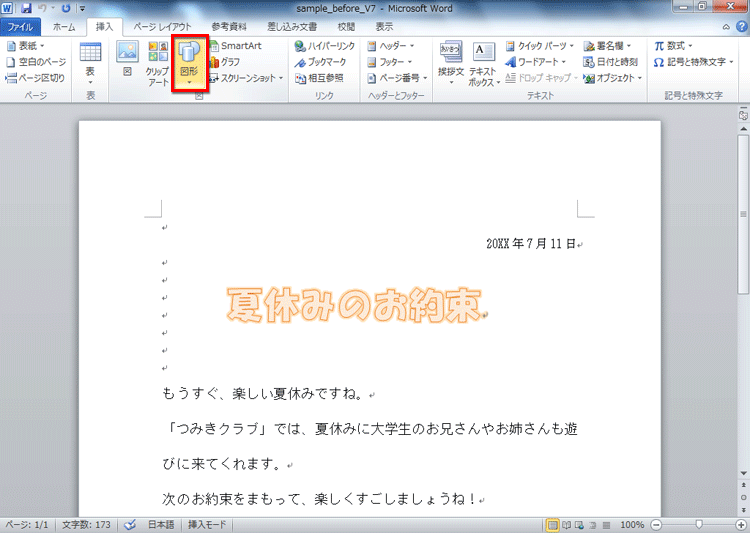Zoom in with the plus button

[741, 525]
